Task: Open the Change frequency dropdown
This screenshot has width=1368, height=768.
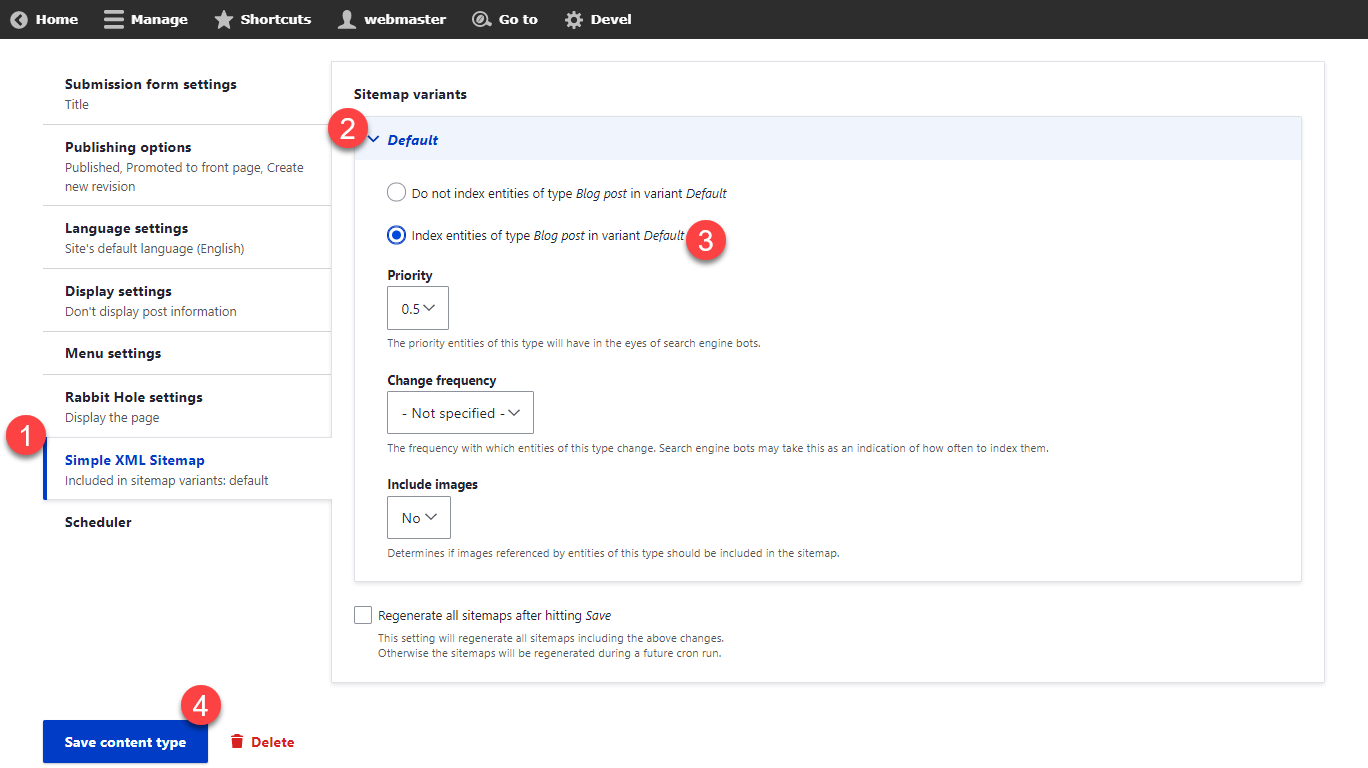Action: coord(460,413)
